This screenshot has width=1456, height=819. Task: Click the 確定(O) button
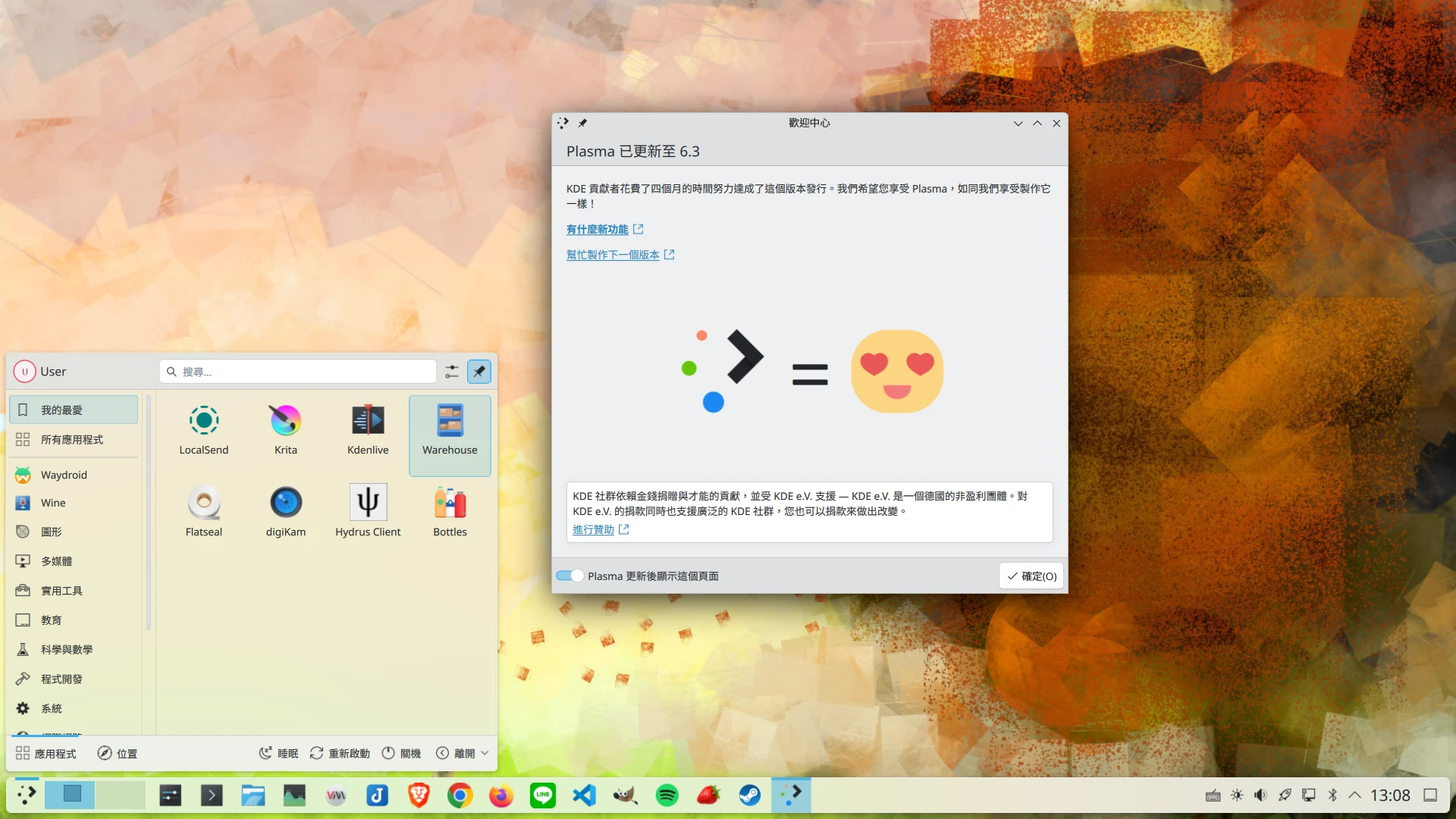[1031, 576]
